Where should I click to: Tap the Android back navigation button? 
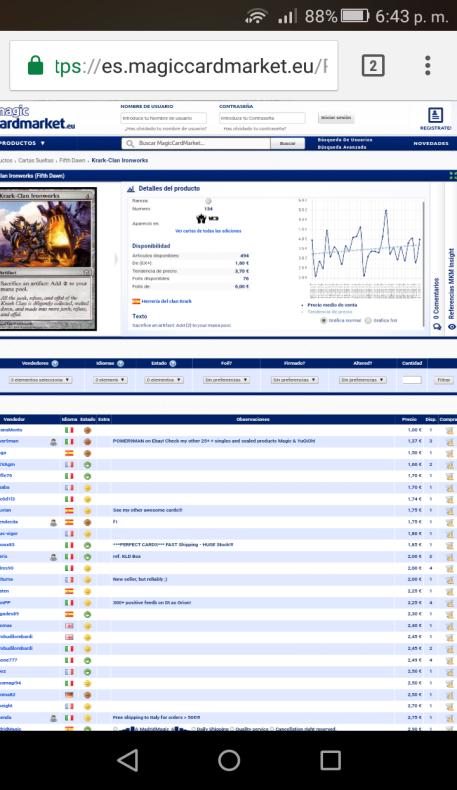tap(128, 760)
